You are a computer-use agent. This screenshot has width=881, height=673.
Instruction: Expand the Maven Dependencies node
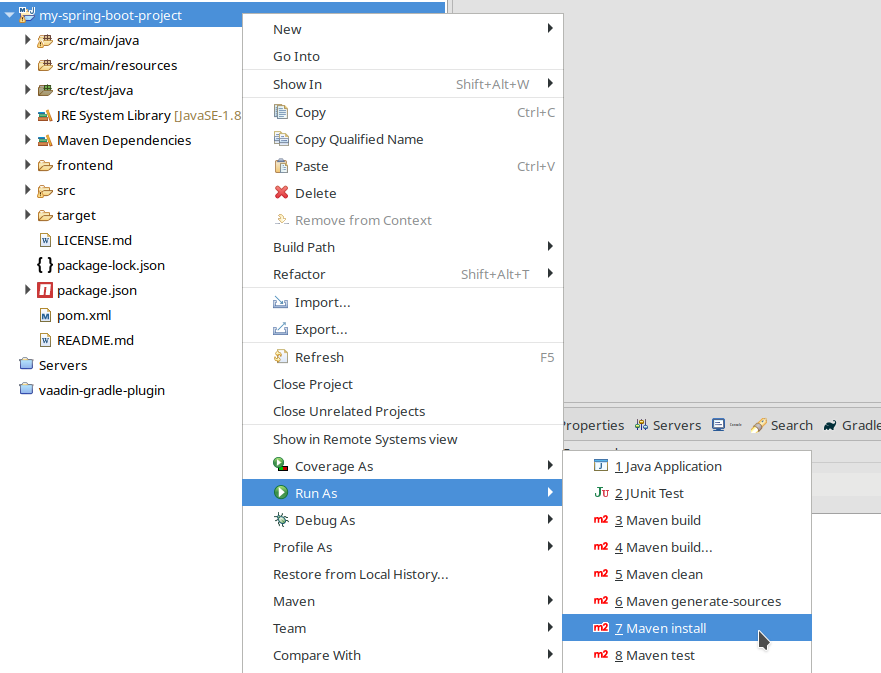point(28,140)
